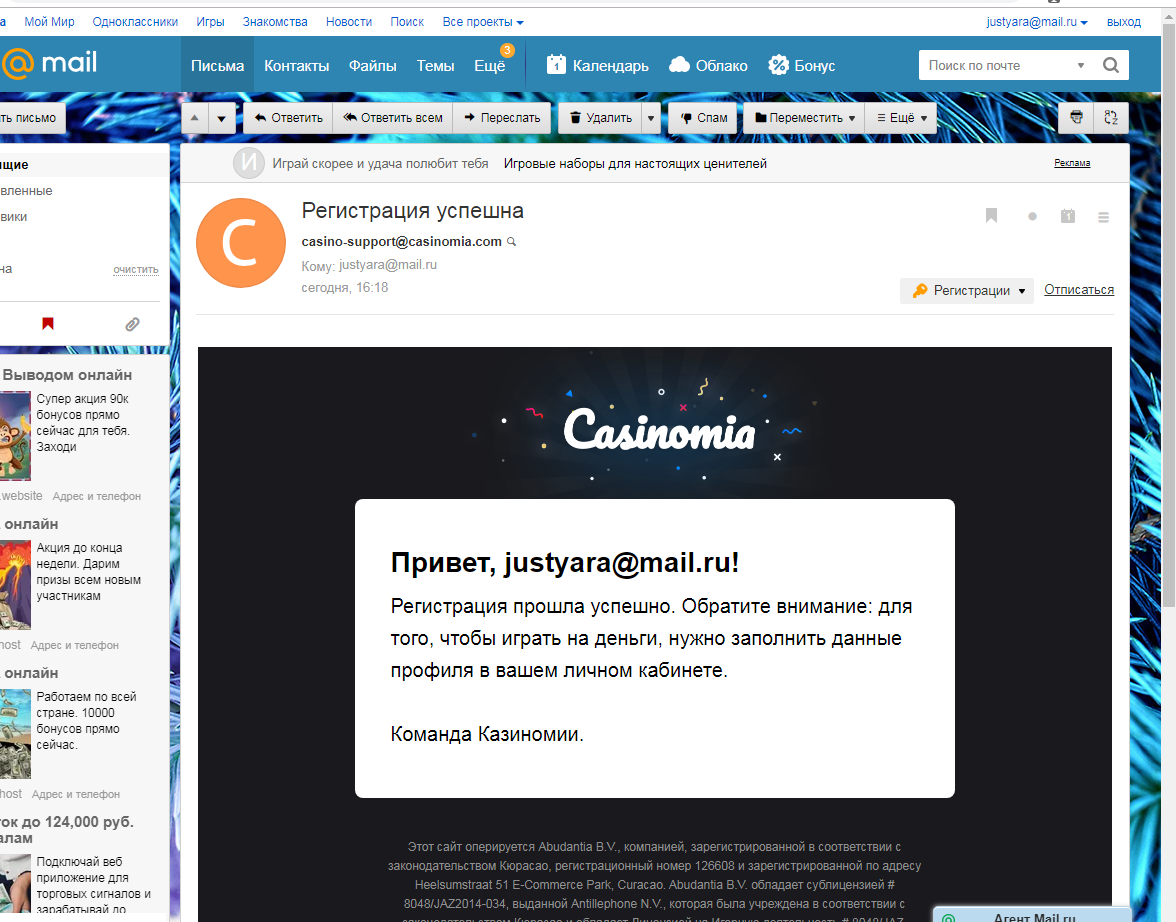Image resolution: width=1176 pixels, height=922 pixels.
Task: Click the print message icon
Action: click(x=1076, y=117)
